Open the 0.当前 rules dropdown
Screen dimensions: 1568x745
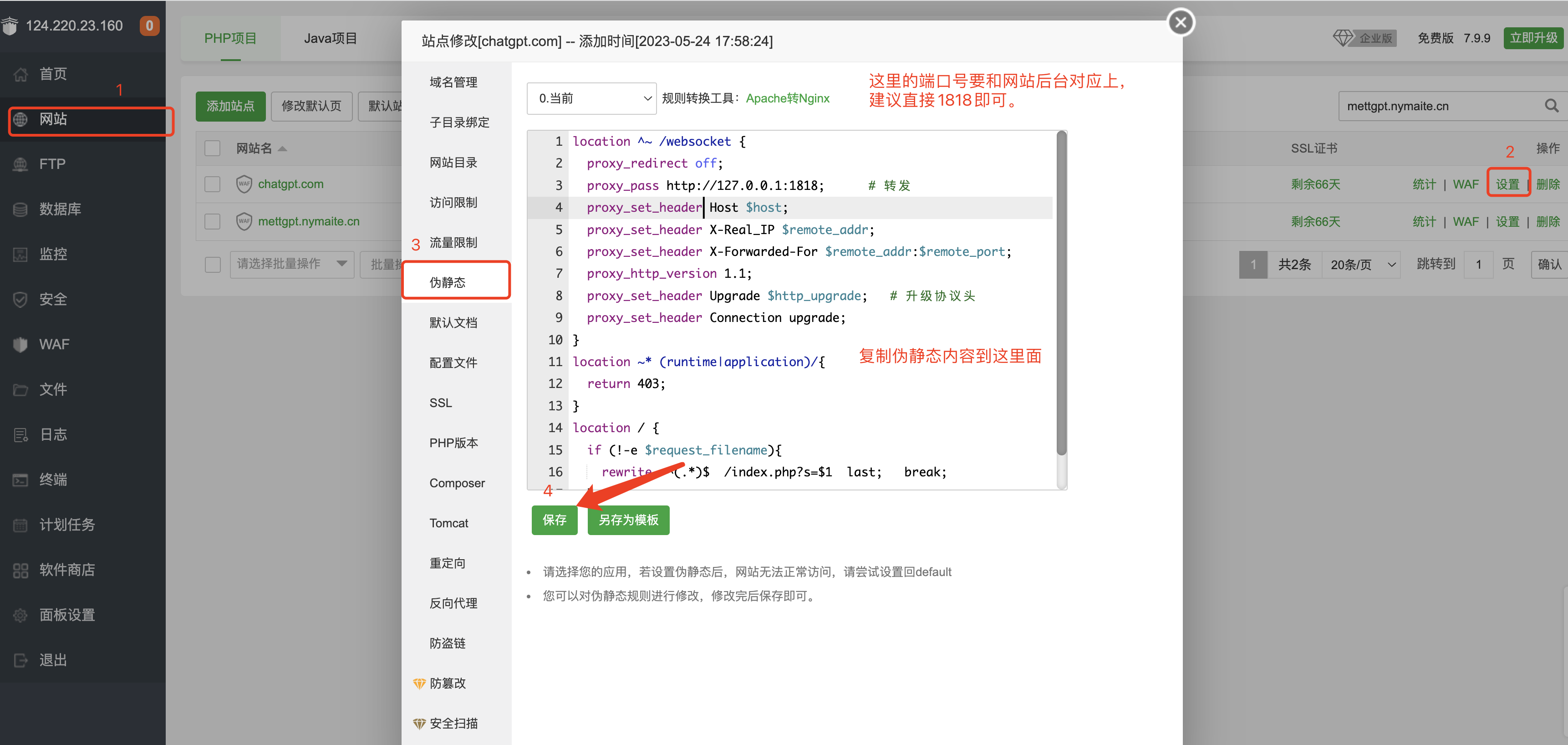point(591,98)
